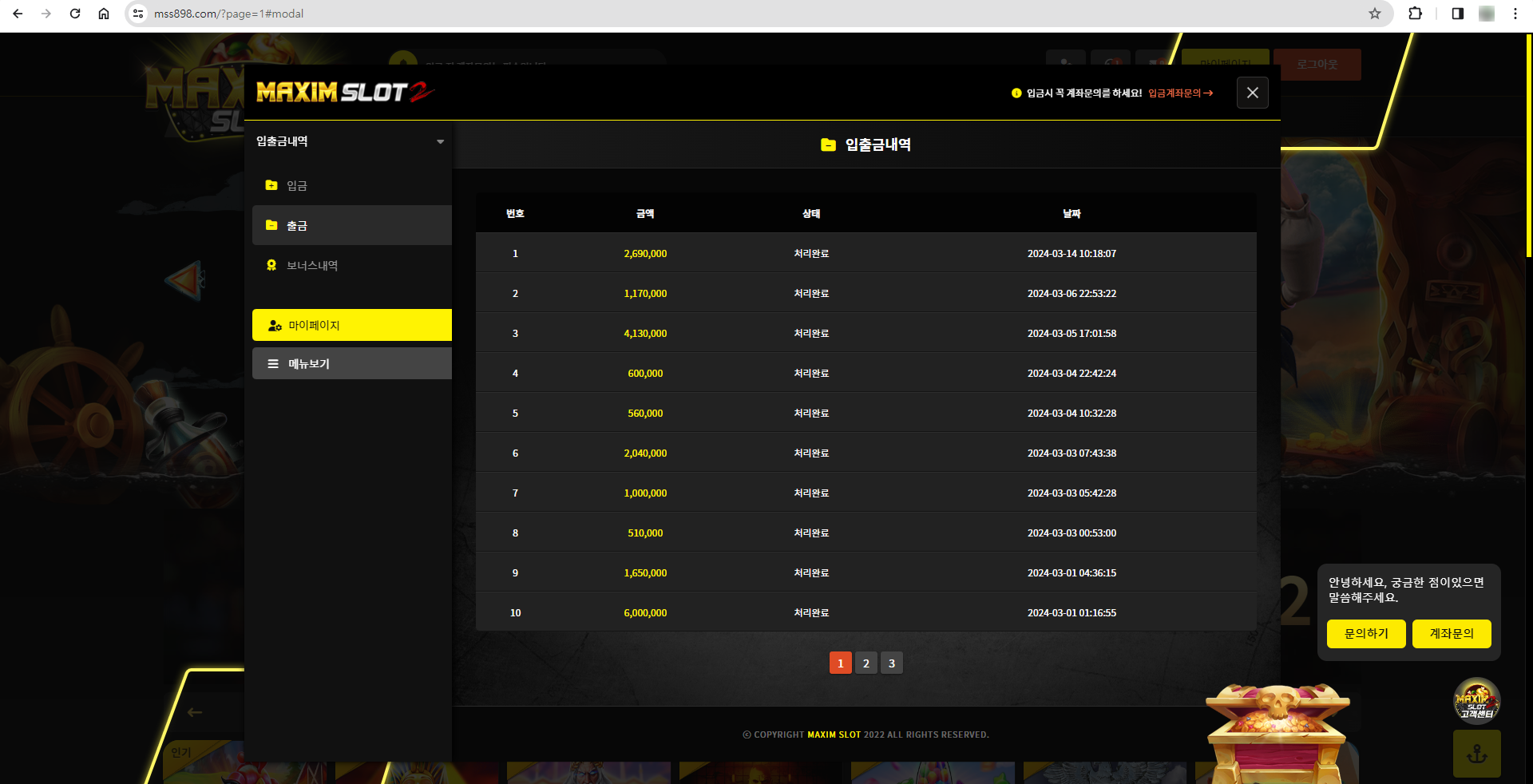Toggle the browser side panel icon
Screen dimensions: 1533x784
(x=1458, y=14)
